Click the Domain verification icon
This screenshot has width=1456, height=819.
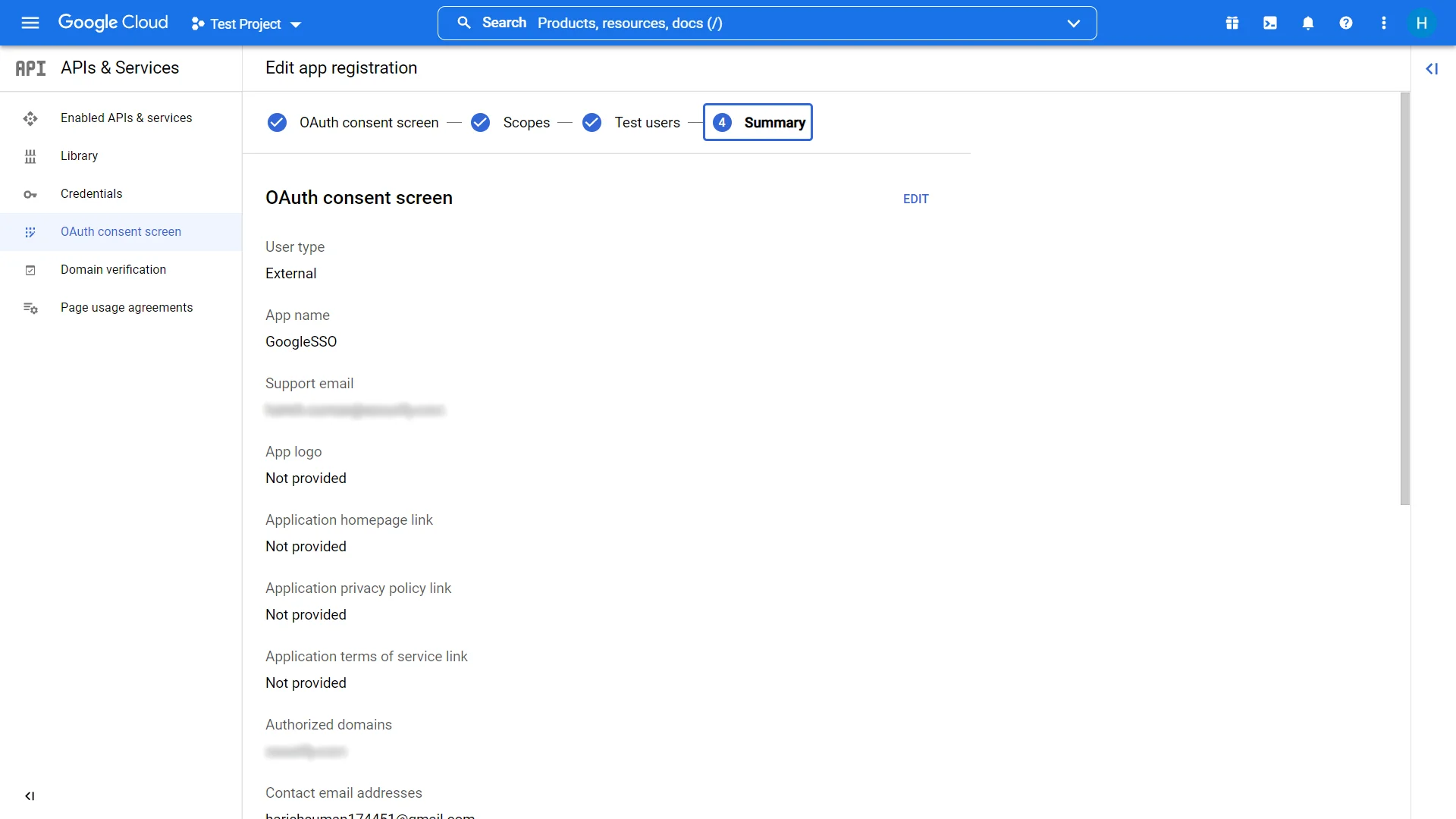tap(30, 269)
